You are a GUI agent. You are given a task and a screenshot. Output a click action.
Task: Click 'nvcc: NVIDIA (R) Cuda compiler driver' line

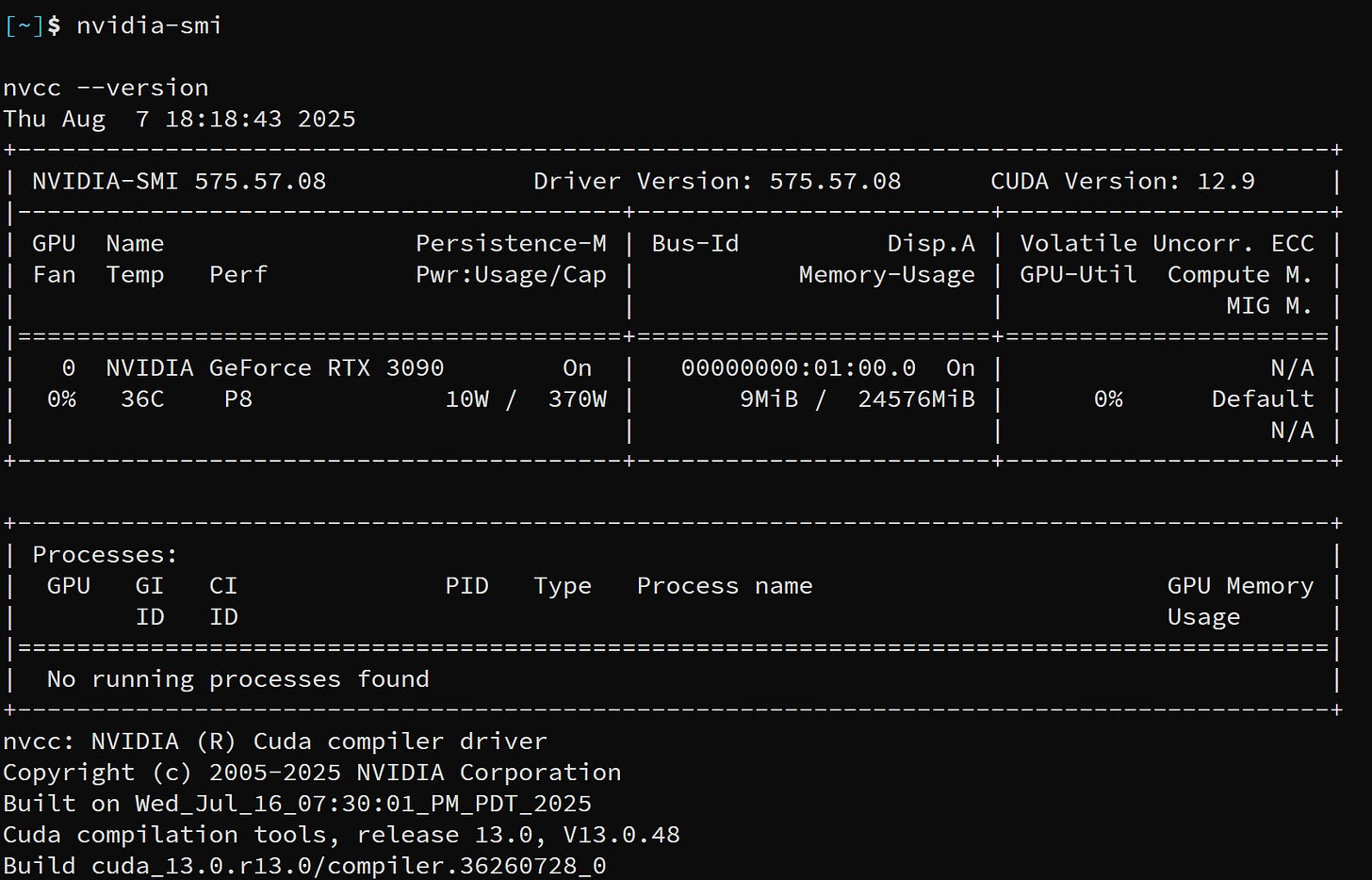click(x=275, y=741)
